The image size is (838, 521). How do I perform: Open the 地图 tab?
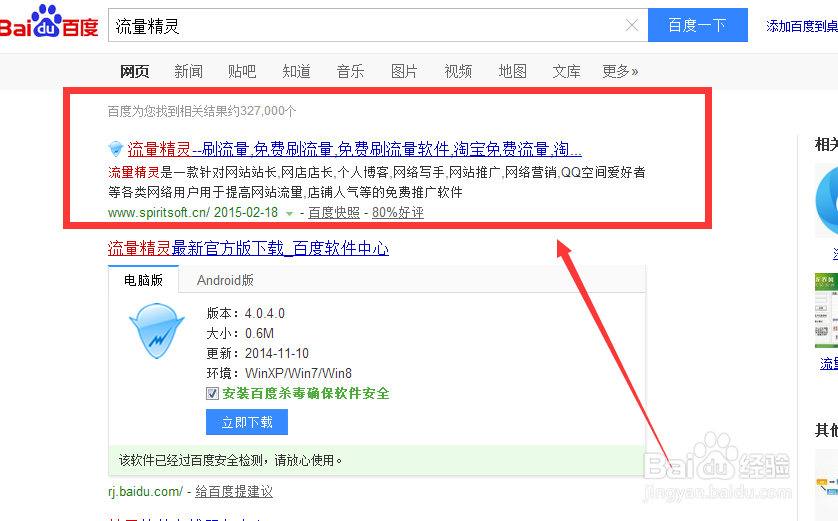click(513, 71)
